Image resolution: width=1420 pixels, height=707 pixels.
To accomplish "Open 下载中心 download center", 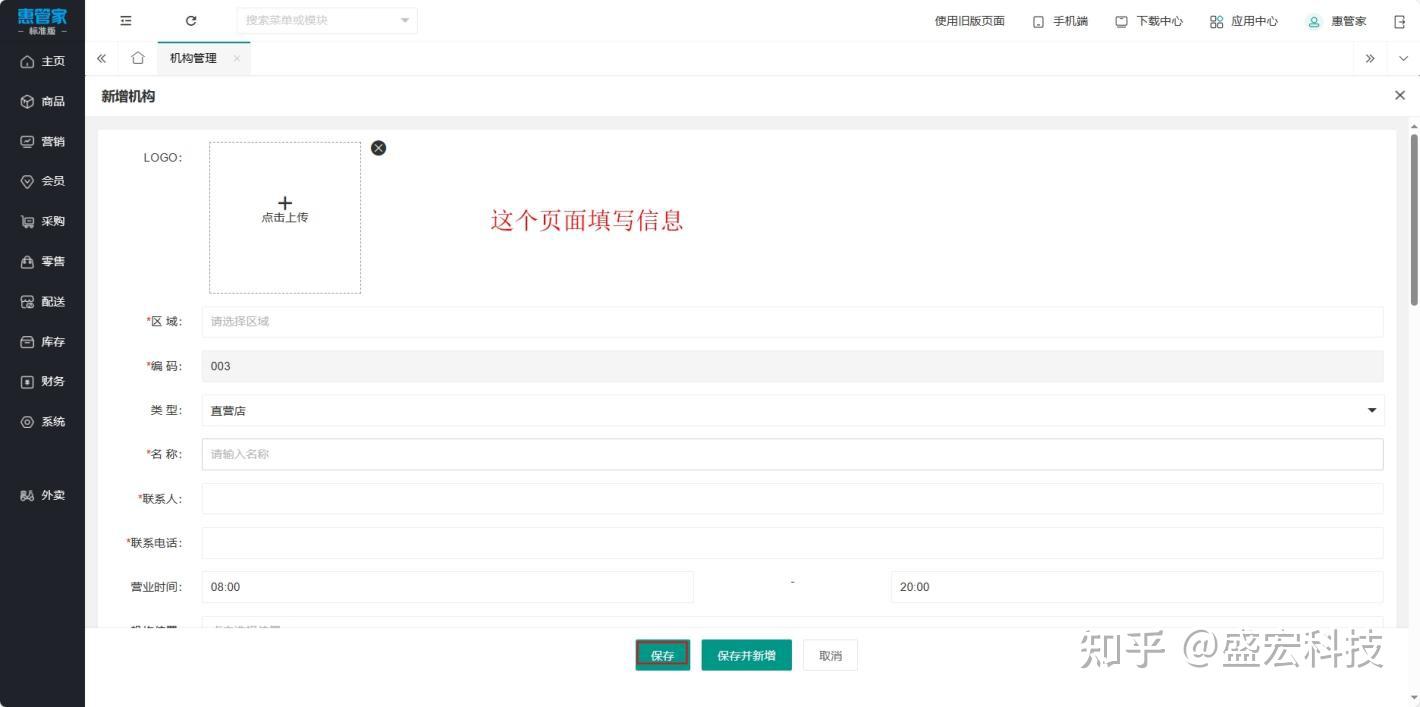I will 1149,21.
